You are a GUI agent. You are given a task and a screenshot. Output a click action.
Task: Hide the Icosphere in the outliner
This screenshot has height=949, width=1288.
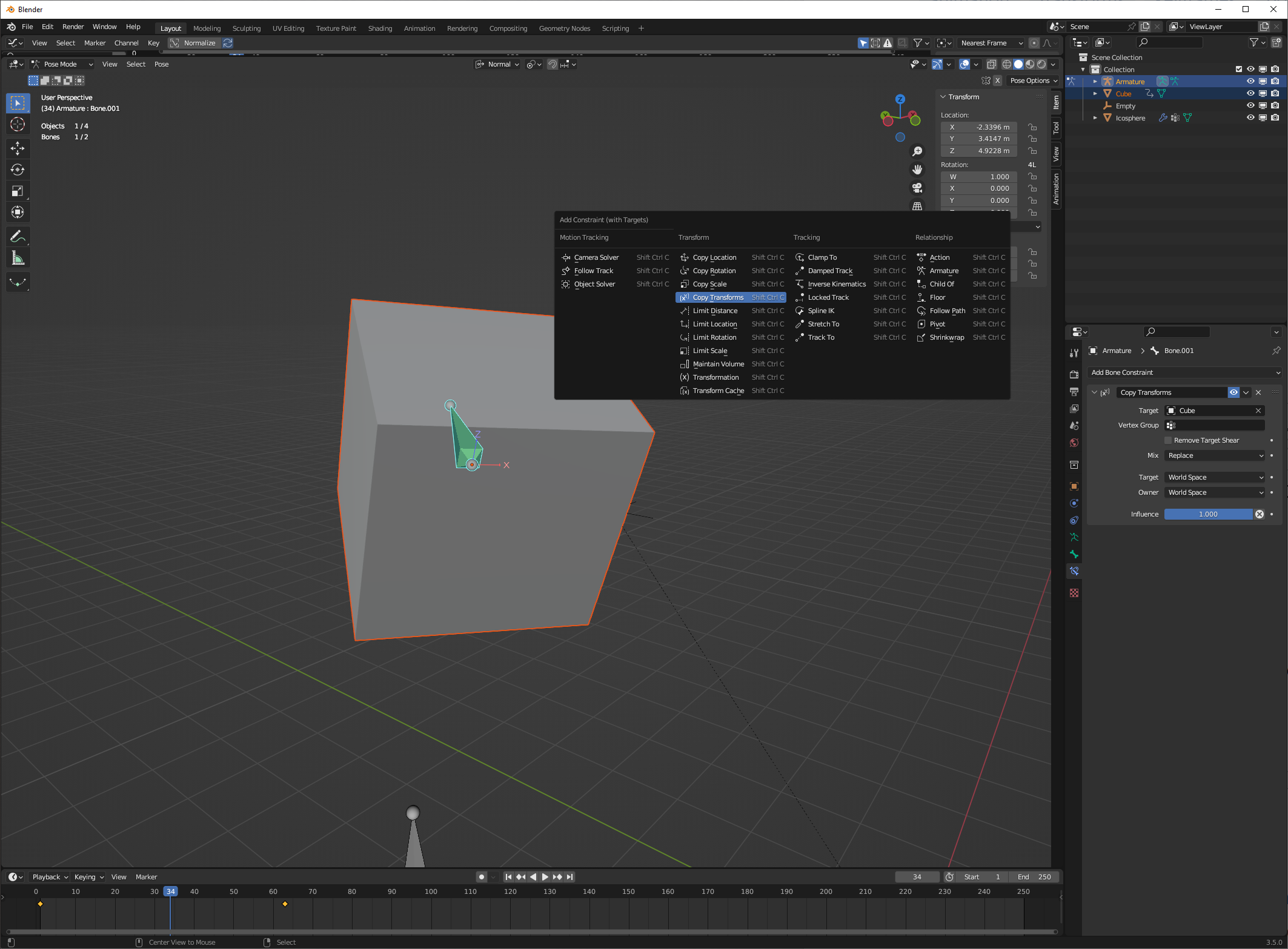point(1250,117)
